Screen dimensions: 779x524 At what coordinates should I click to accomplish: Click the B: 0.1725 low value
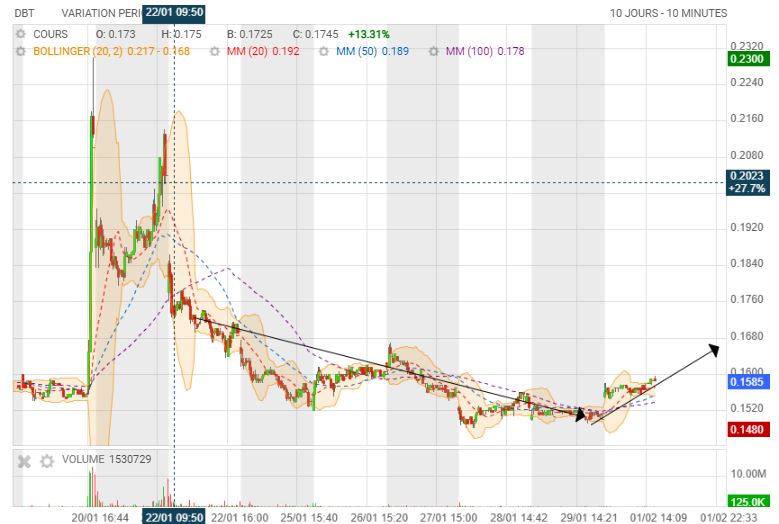click(x=249, y=34)
